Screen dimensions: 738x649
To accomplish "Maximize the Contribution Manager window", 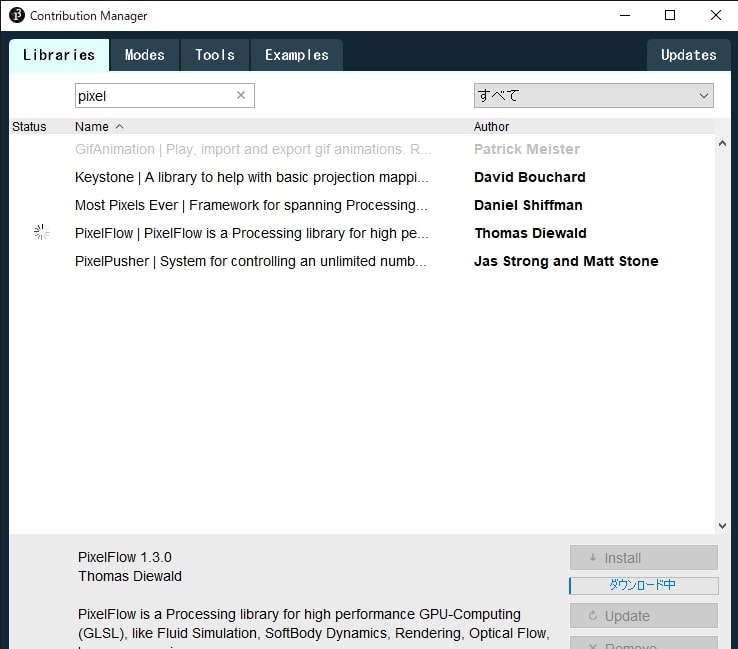I will click(x=670, y=15).
